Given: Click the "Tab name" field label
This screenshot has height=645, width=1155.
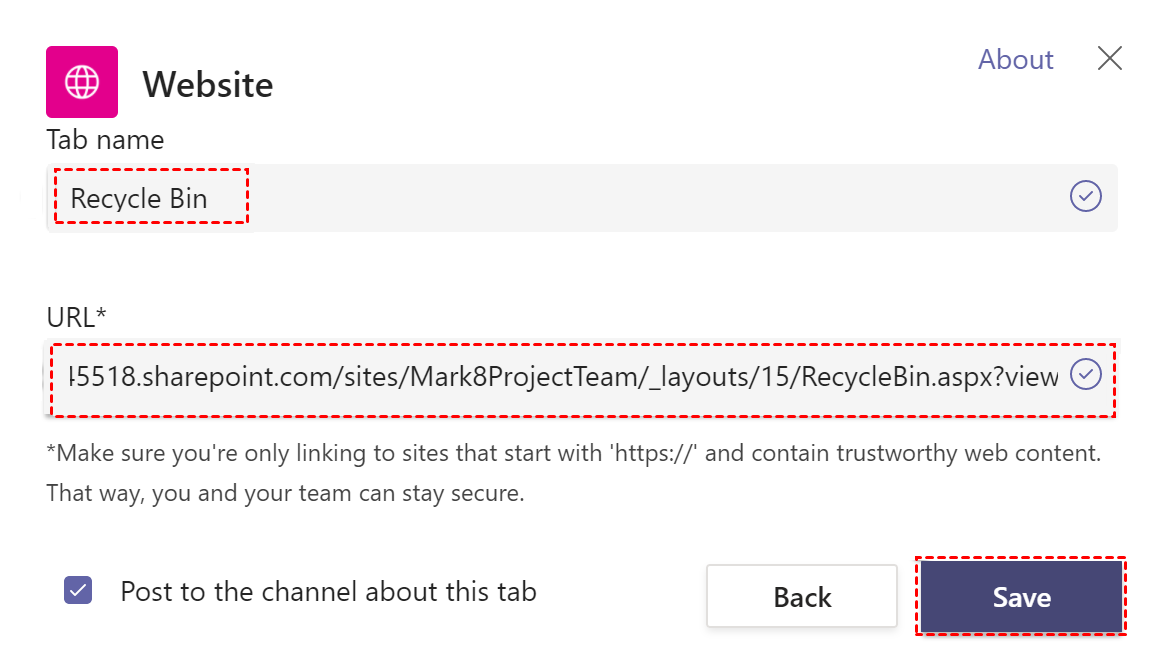Looking at the screenshot, I should [x=105, y=140].
